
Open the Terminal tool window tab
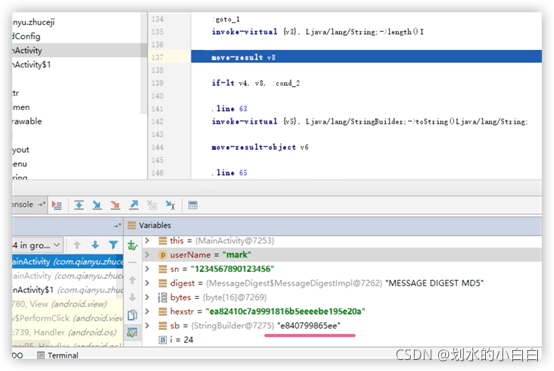(x=58, y=355)
